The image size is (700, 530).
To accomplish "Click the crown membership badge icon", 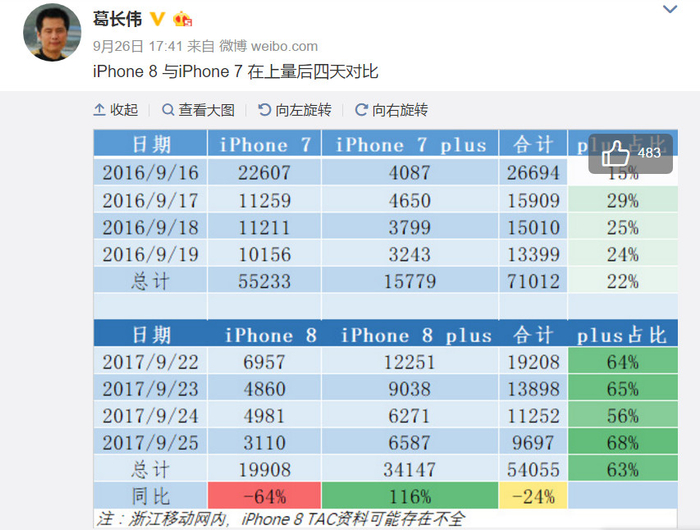I will [183, 19].
